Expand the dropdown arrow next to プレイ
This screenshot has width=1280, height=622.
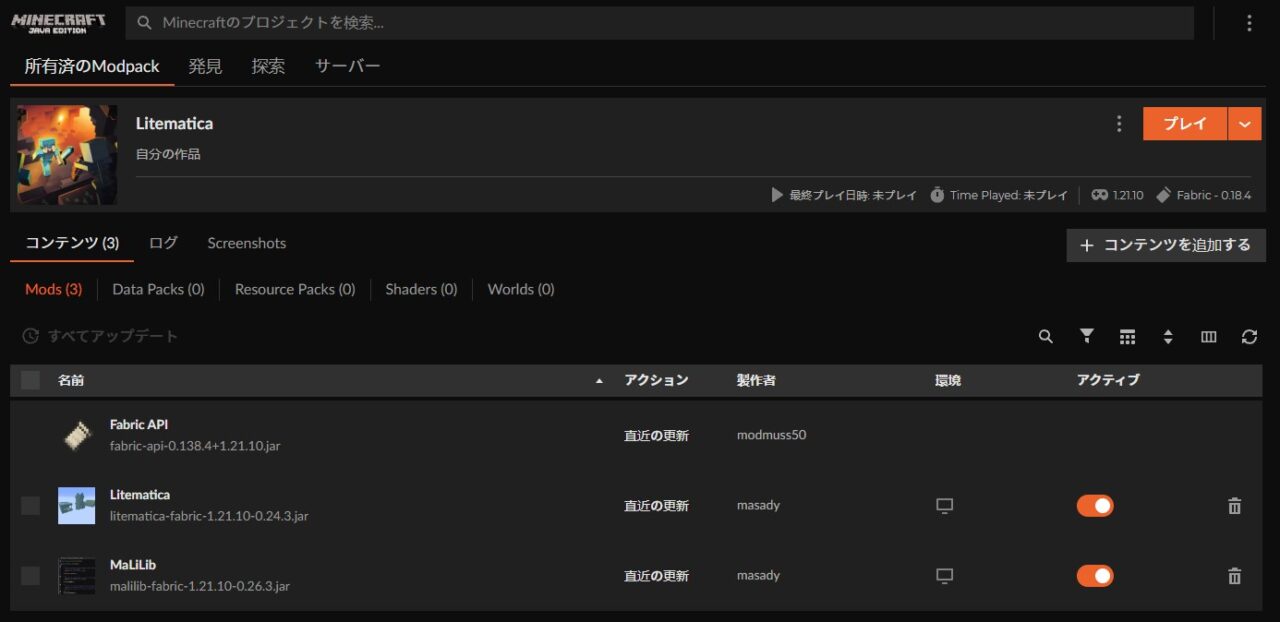click(1244, 124)
